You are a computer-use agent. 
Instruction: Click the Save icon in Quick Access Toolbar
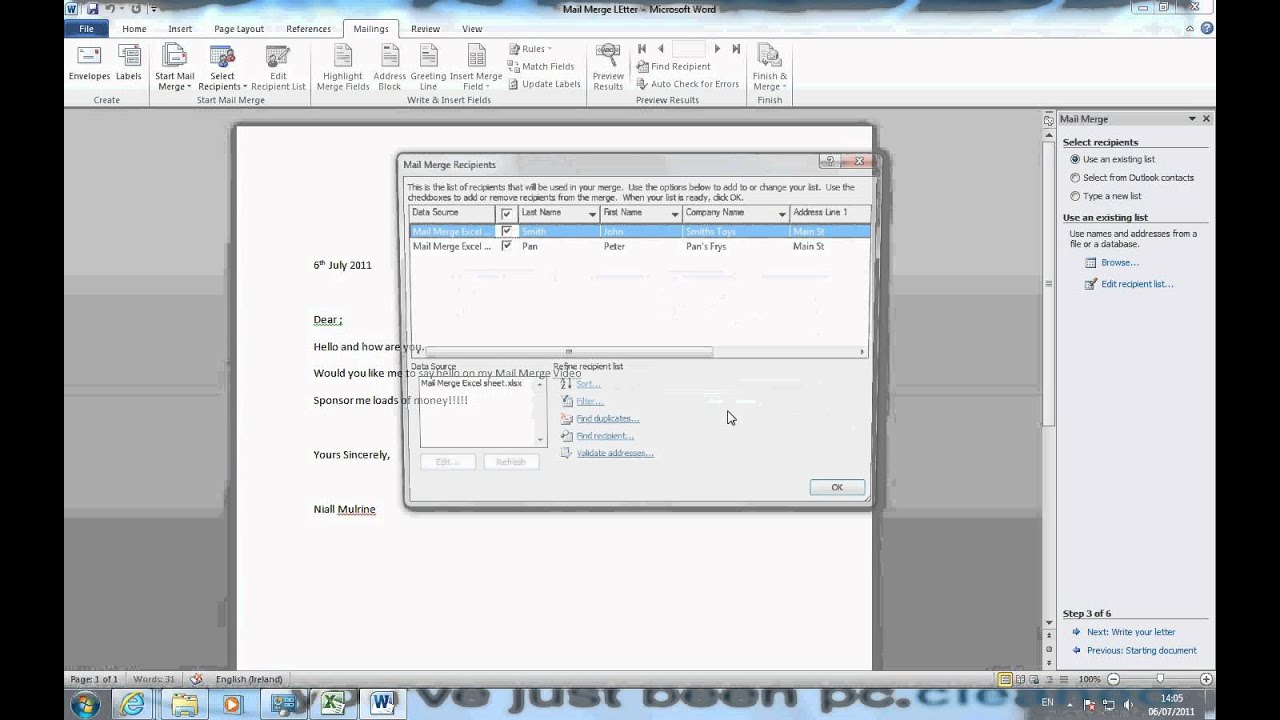point(92,9)
